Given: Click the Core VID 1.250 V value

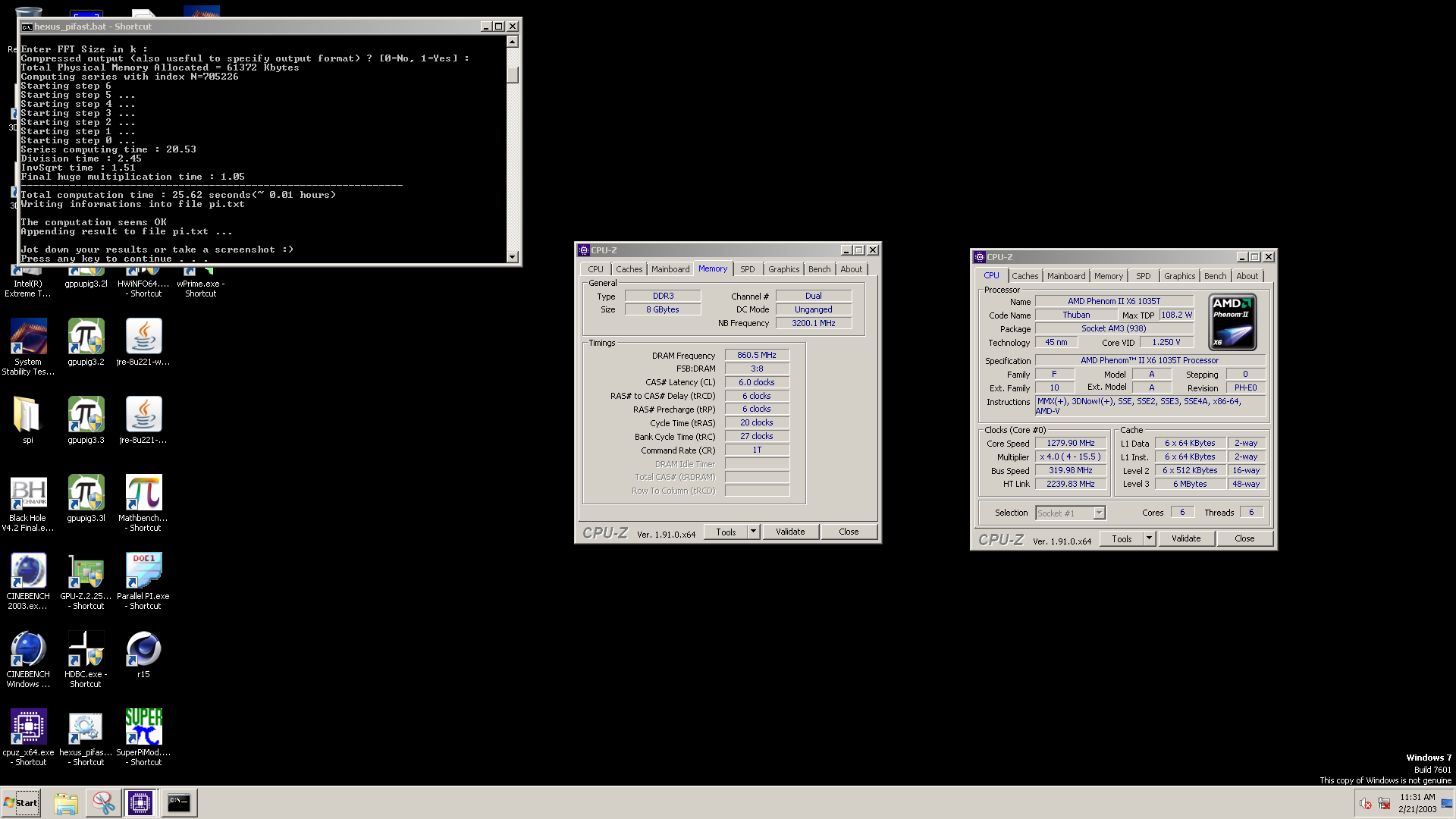Looking at the screenshot, I should pyautogui.click(x=1166, y=342).
